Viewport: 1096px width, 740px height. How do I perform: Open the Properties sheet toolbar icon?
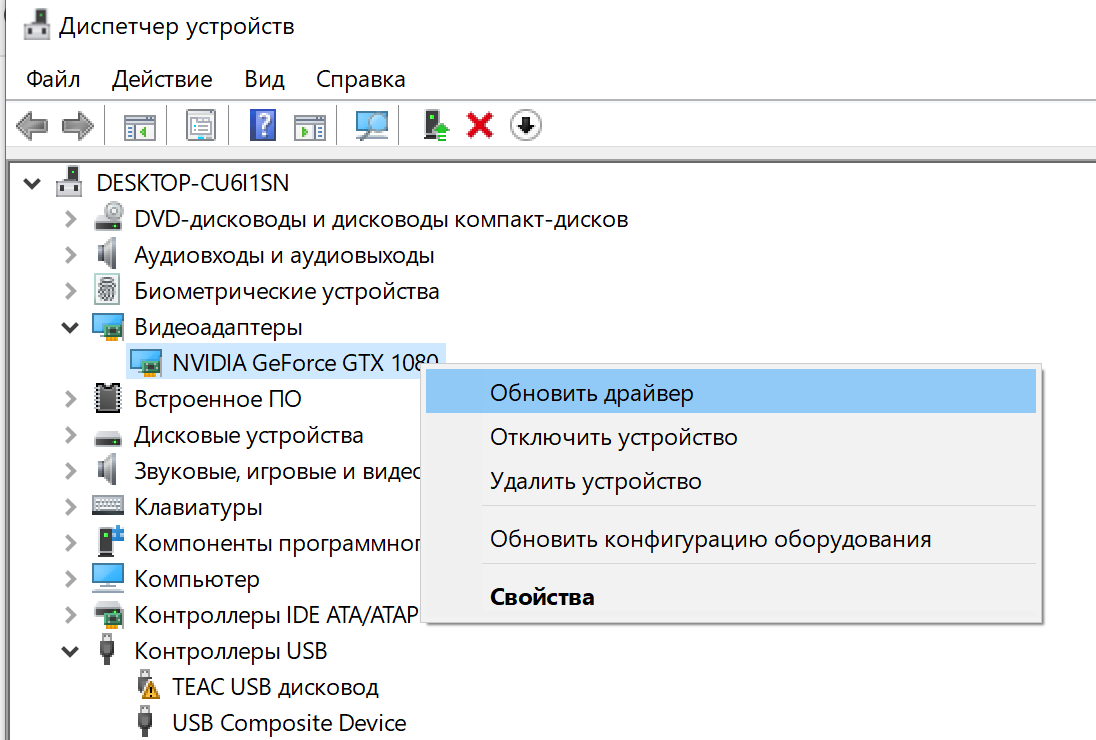click(201, 126)
